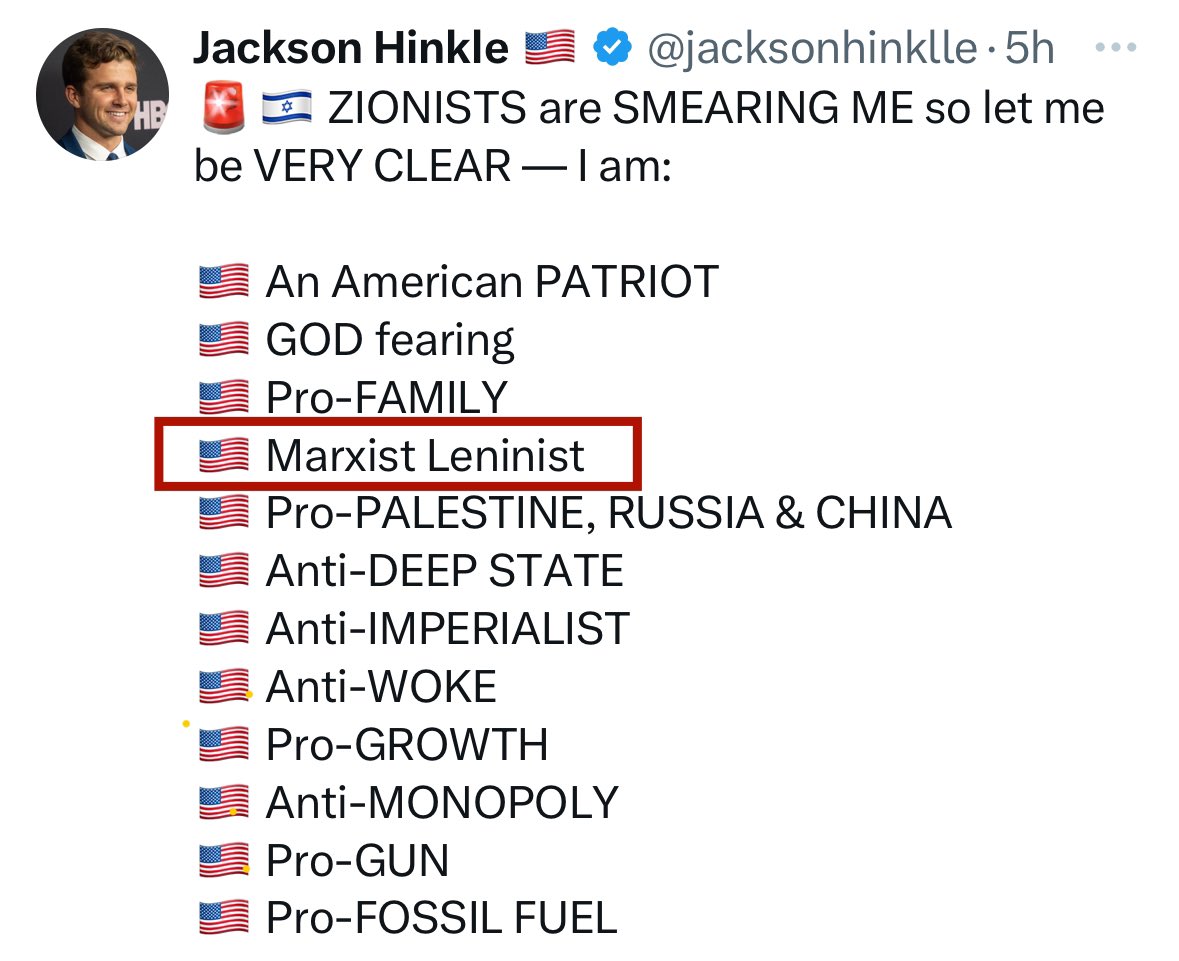Click the flag beside Pro-GROWTH
Screen dimensions: 1179x961
coord(223,744)
